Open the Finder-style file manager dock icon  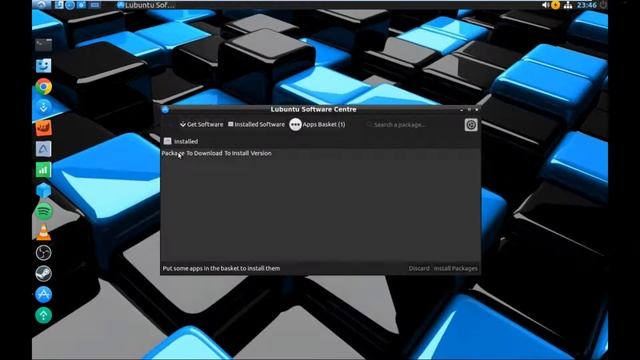[x=43, y=66]
